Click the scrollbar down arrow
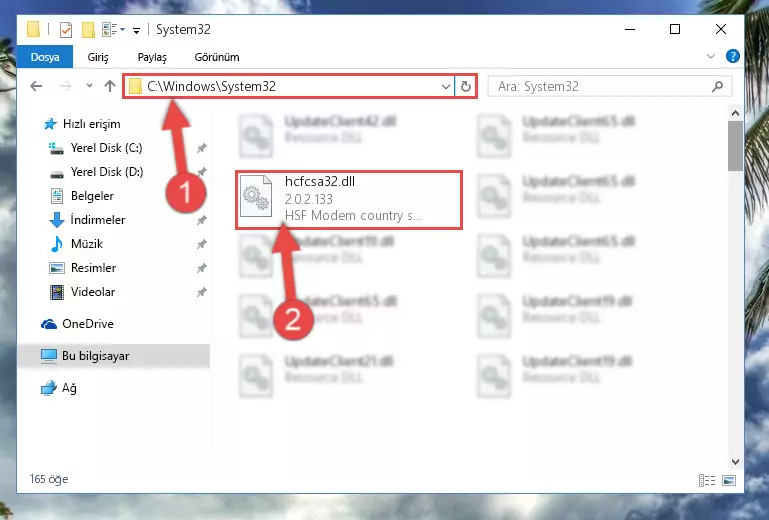This screenshot has height=520, width=769. 735,462
